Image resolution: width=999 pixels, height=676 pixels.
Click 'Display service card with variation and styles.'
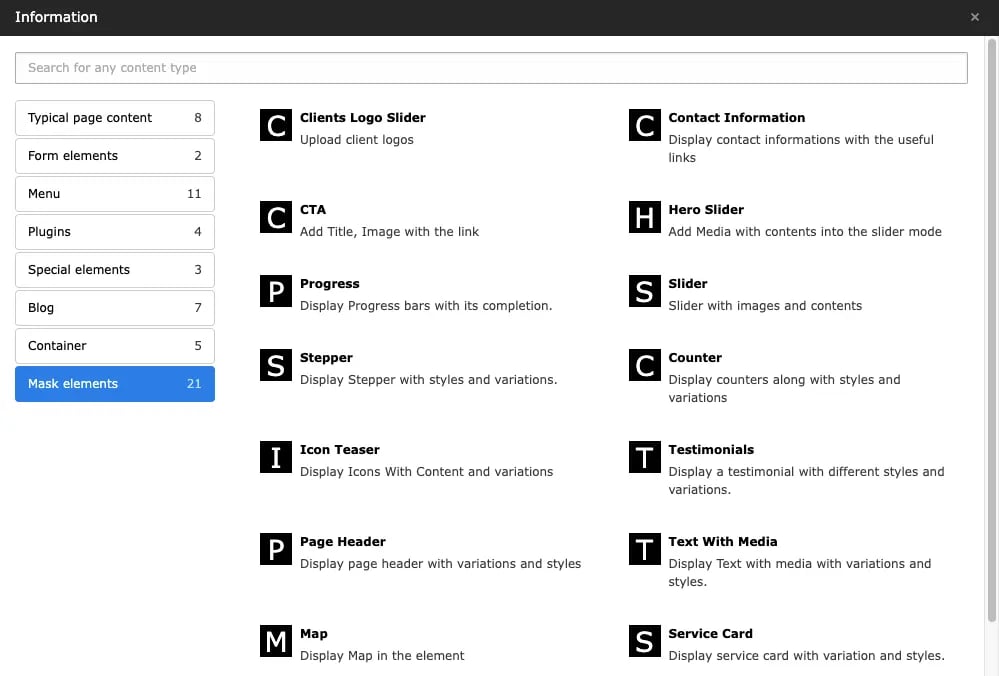(x=806, y=656)
